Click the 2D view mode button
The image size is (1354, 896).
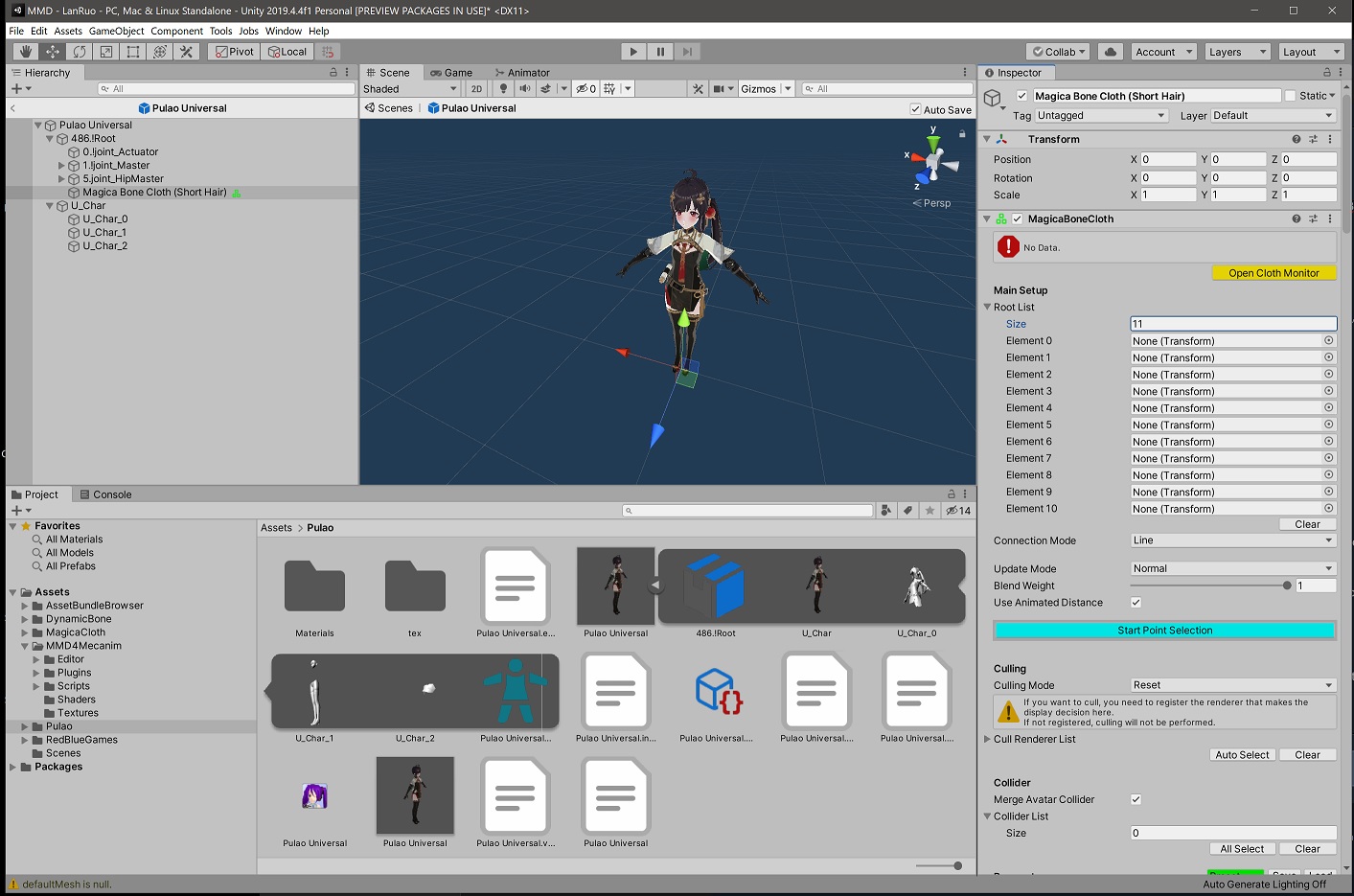coord(476,89)
